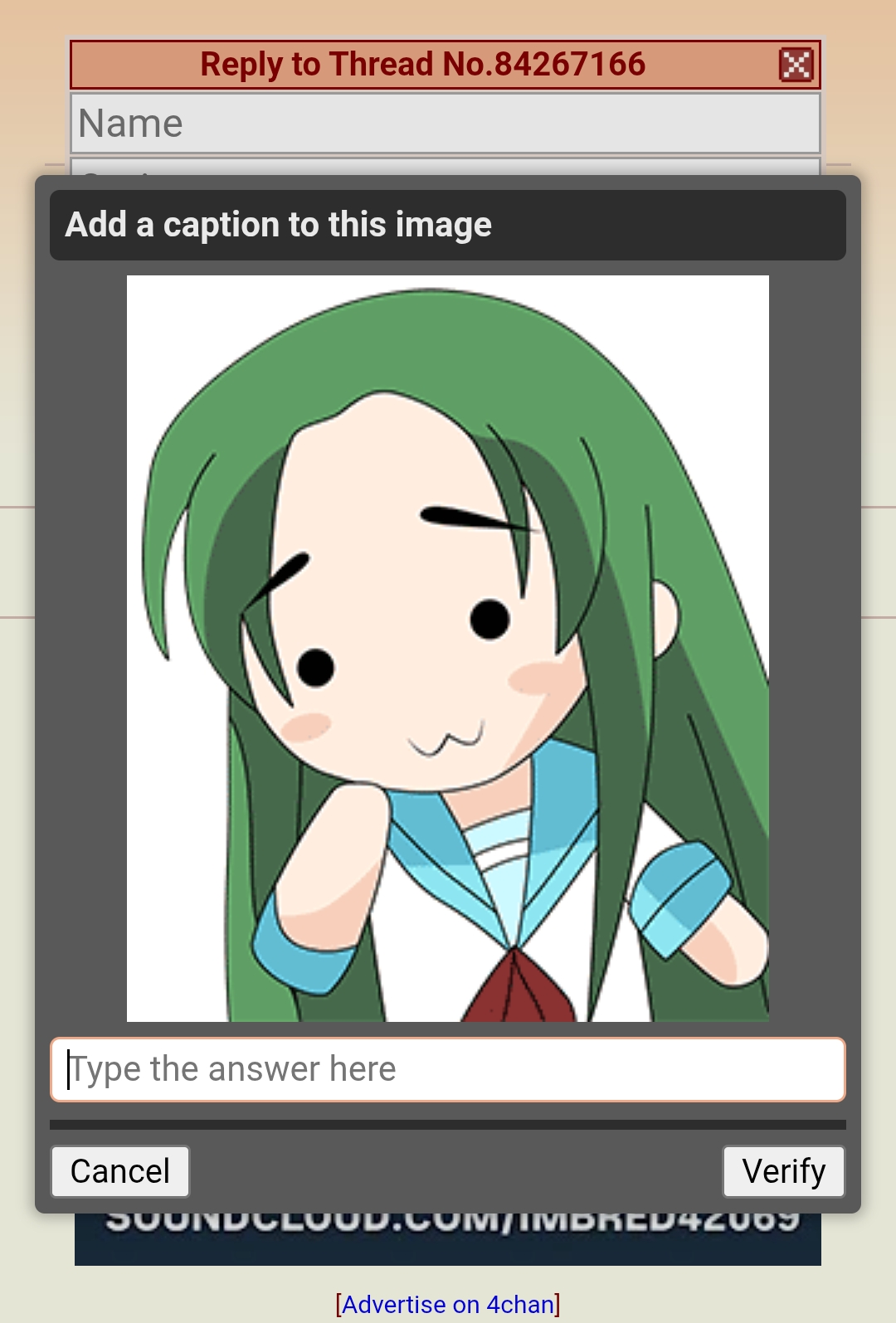Click the green-haired character captcha image
The width and height of the screenshot is (896, 1323).
click(x=448, y=649)
